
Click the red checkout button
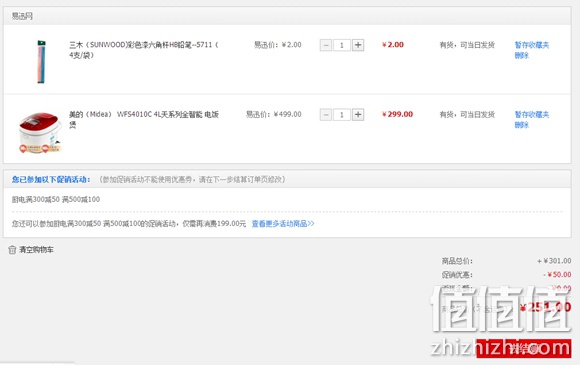(524, 348)
